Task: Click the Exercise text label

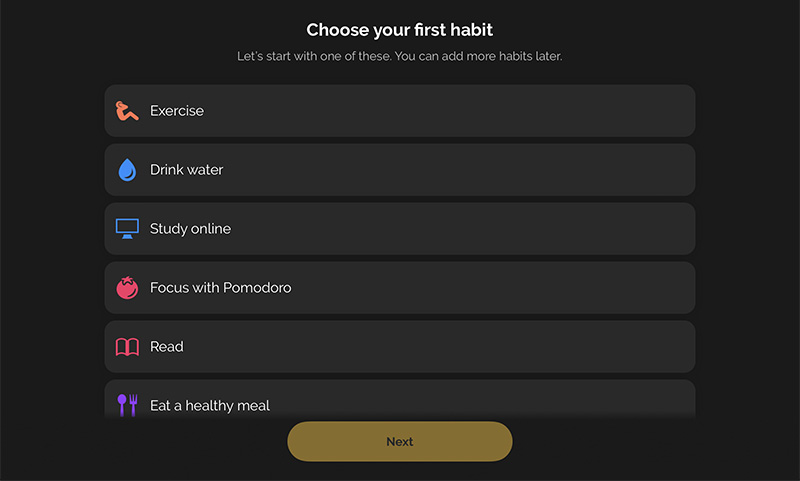Action: (x=177, y=111)
